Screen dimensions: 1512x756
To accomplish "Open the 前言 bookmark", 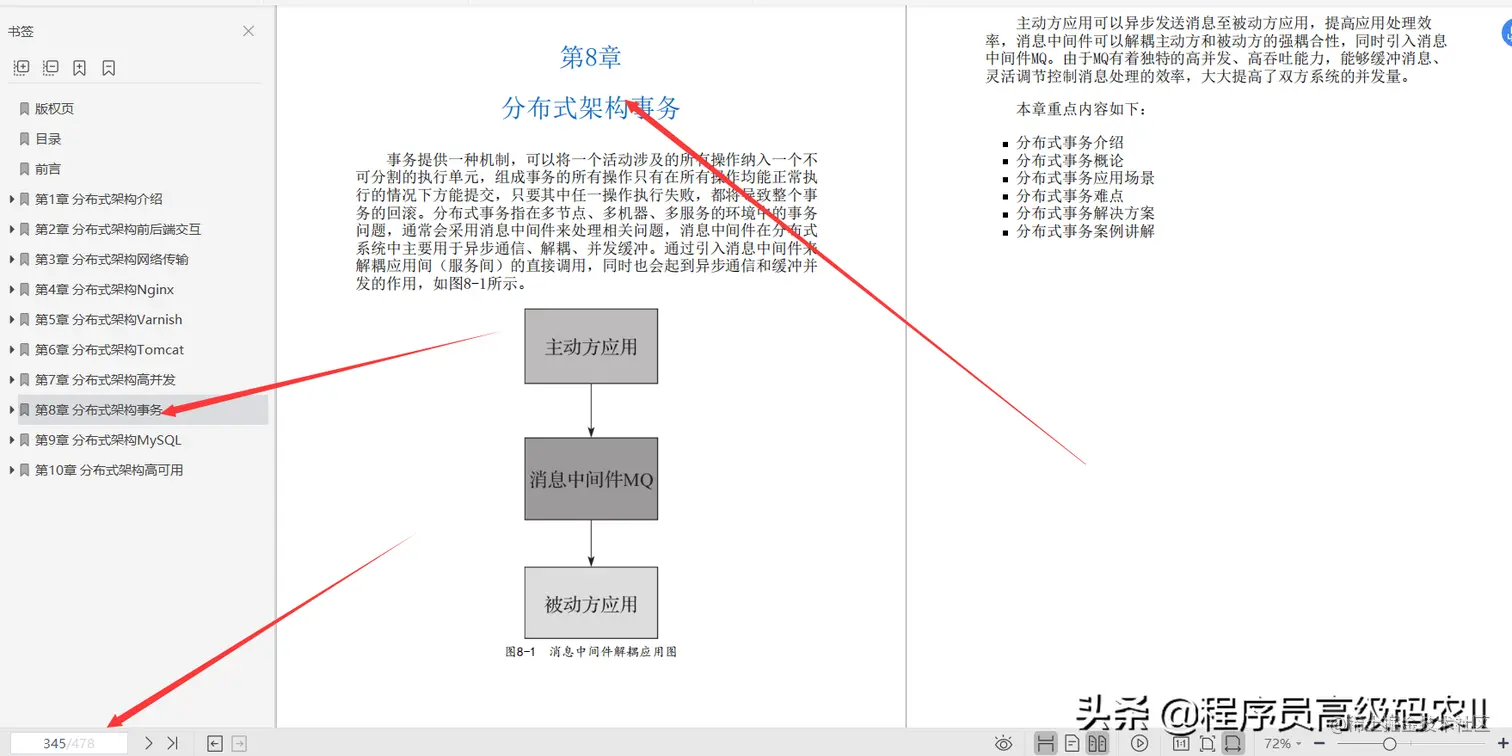I will click(48, 169).
